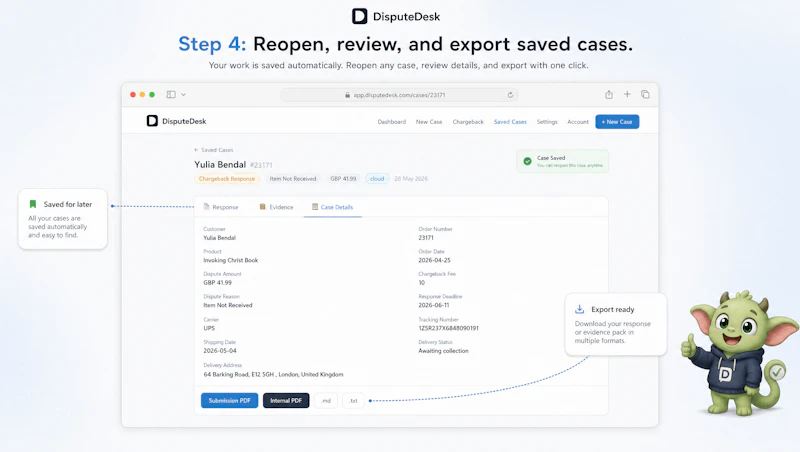
Task: Click the case date 28 May 2026
Action: point(411,179)
